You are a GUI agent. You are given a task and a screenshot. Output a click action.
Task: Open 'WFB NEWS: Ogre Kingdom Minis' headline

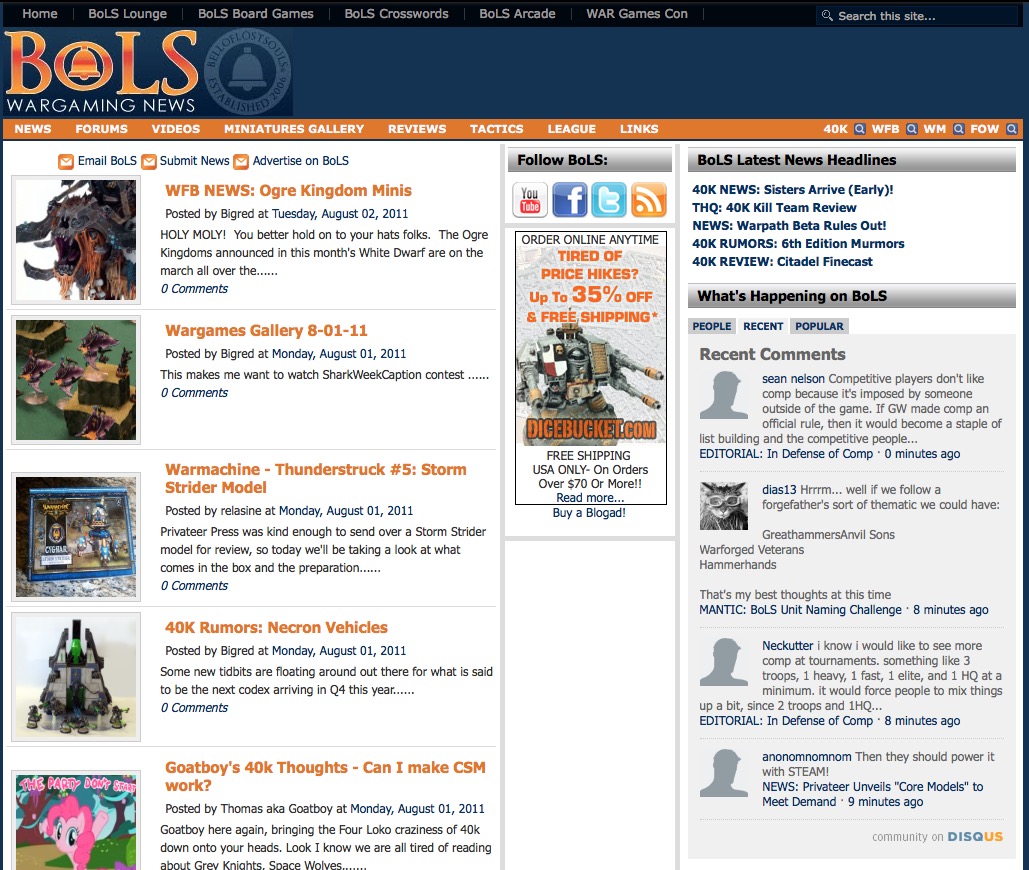[288, 191]
